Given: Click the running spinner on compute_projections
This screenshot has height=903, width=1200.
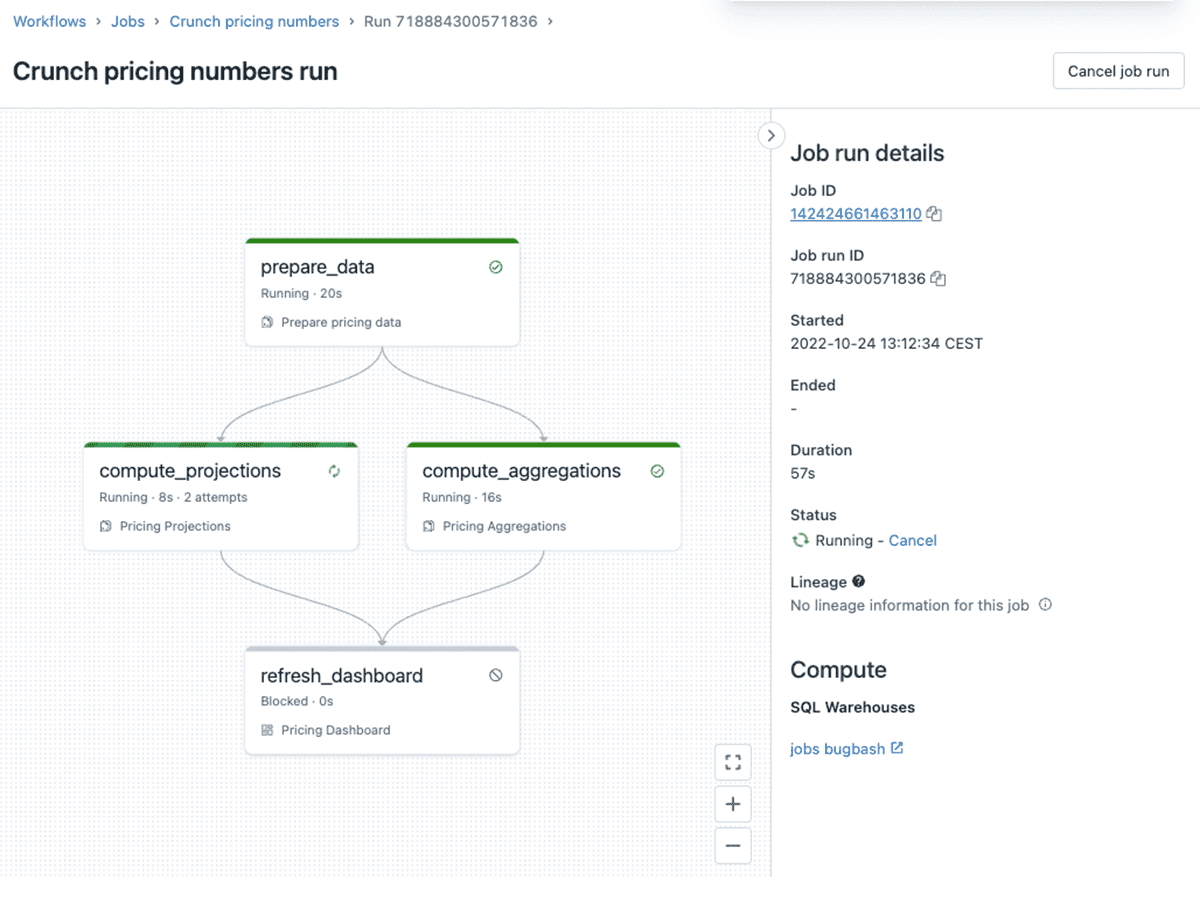Looking at the screenshot, I should tap(334, 471).
